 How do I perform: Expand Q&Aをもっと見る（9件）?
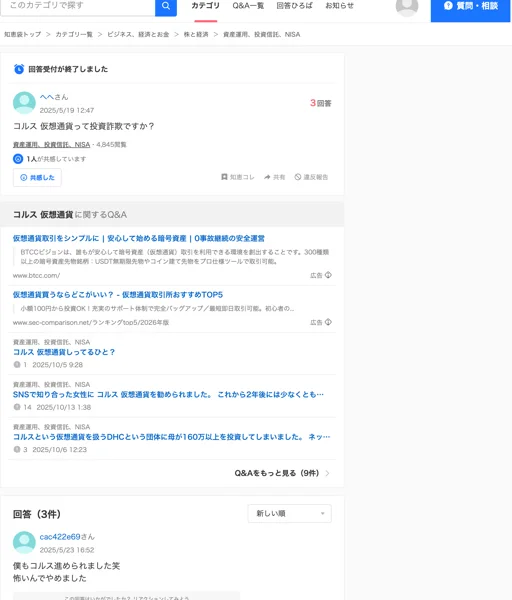[x=282, y=473]
